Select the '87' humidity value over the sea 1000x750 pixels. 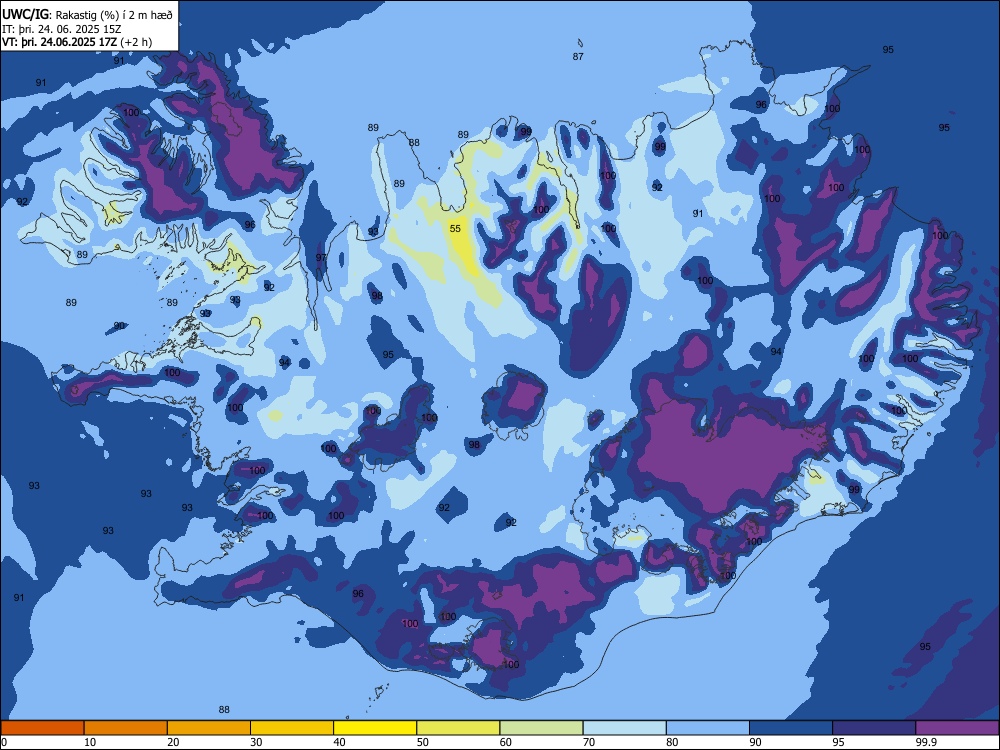coord(578,56)
